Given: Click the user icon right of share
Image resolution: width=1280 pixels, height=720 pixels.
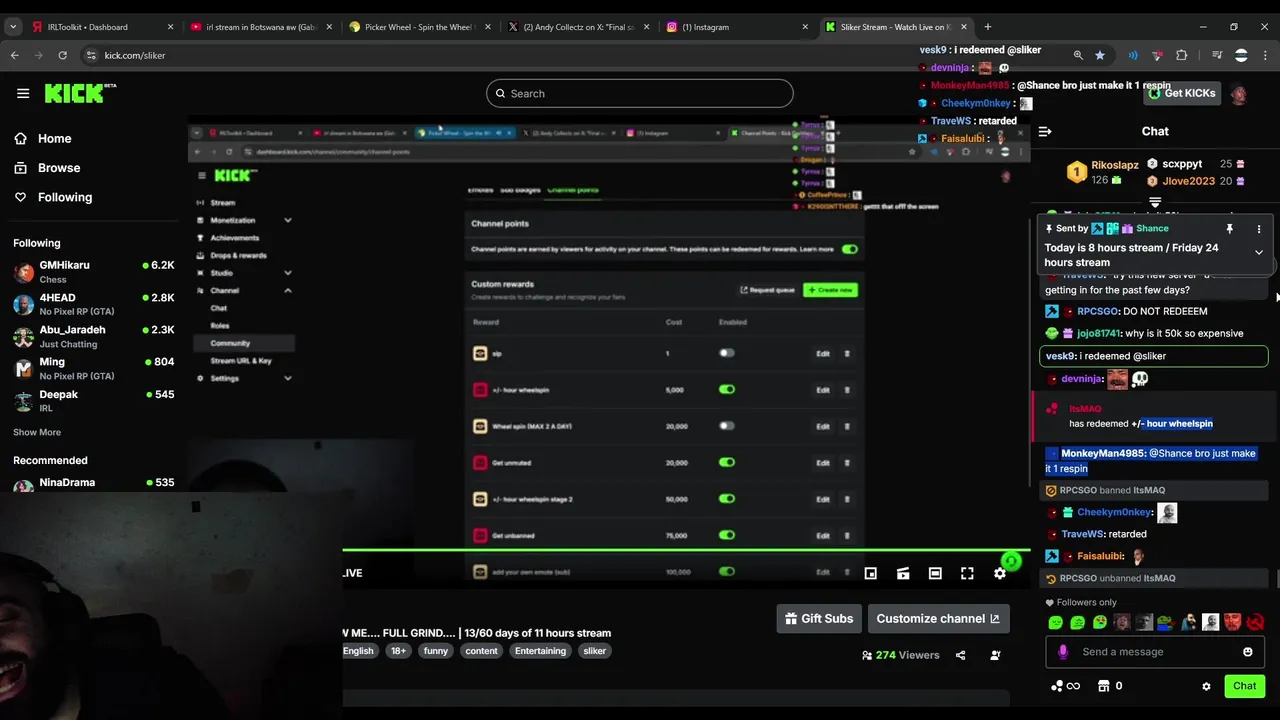Looking at the screenshot, I should point(995,656).
